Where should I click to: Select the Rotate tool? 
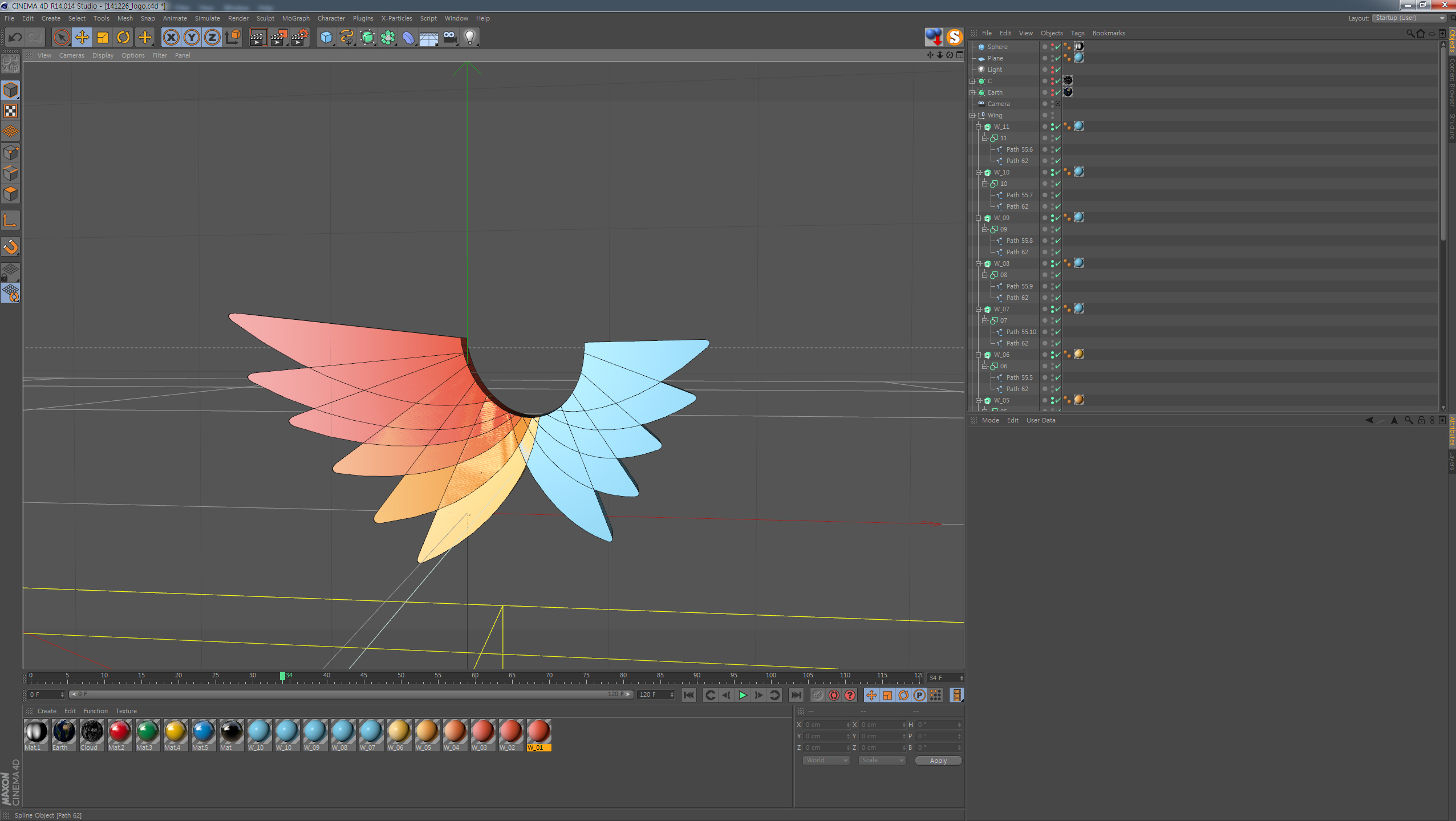(x=123, y=38)
